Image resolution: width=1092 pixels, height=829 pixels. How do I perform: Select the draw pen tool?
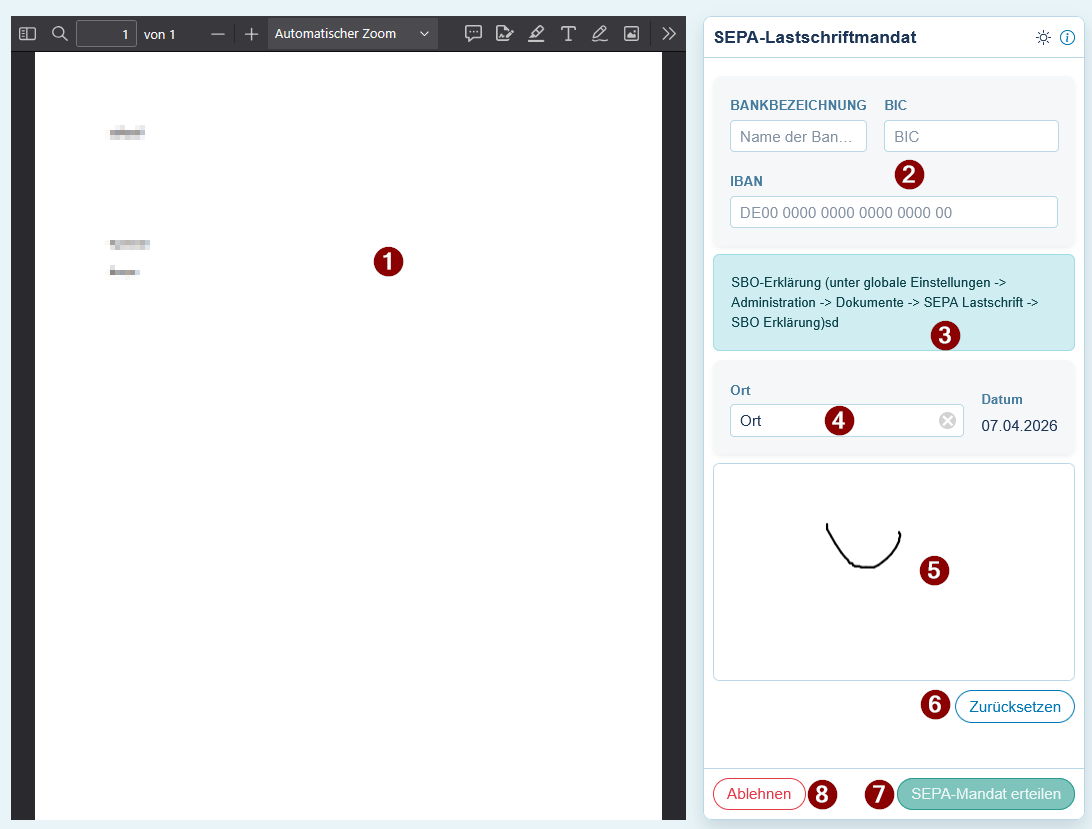point(600,33)
